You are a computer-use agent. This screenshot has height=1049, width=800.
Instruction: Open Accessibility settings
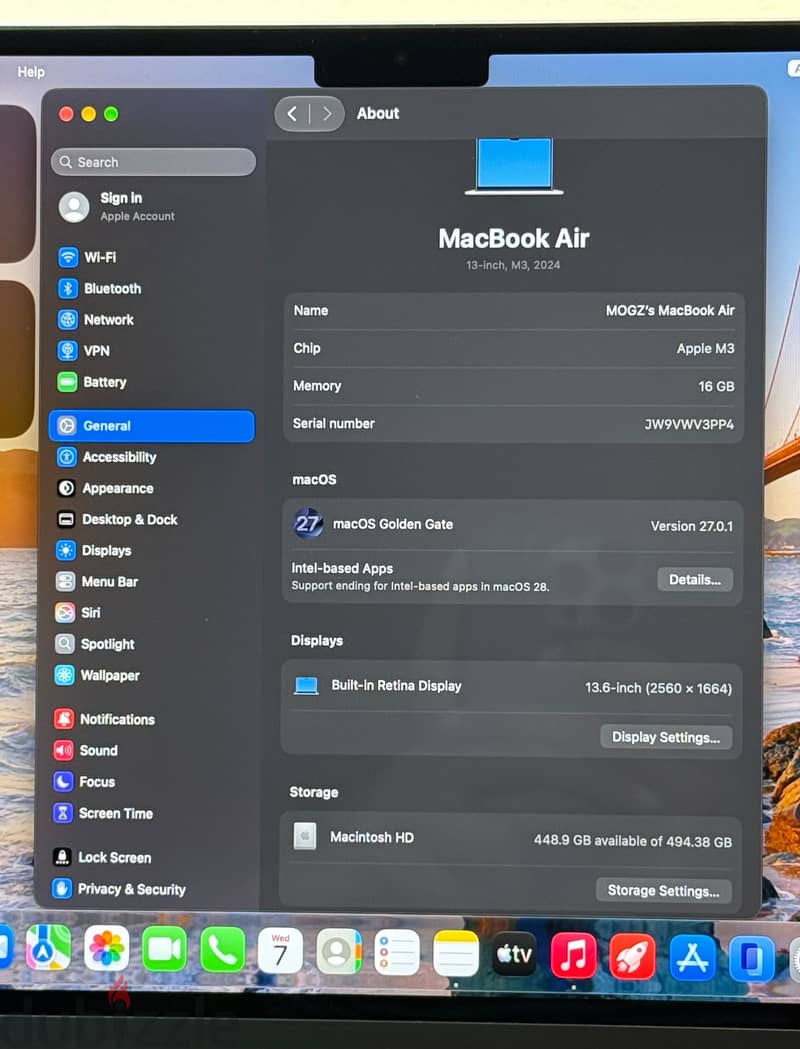pos(106,457)
